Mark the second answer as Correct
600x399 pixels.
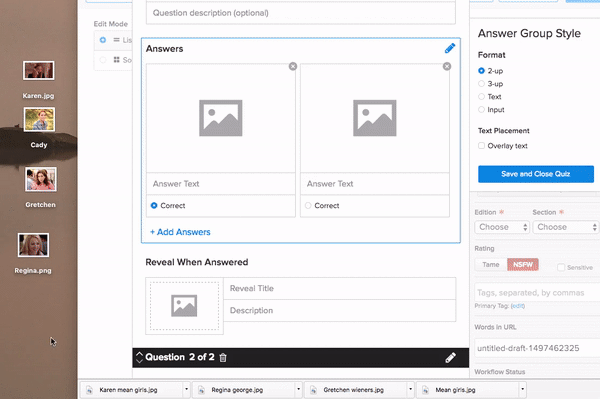click(308, 205)
